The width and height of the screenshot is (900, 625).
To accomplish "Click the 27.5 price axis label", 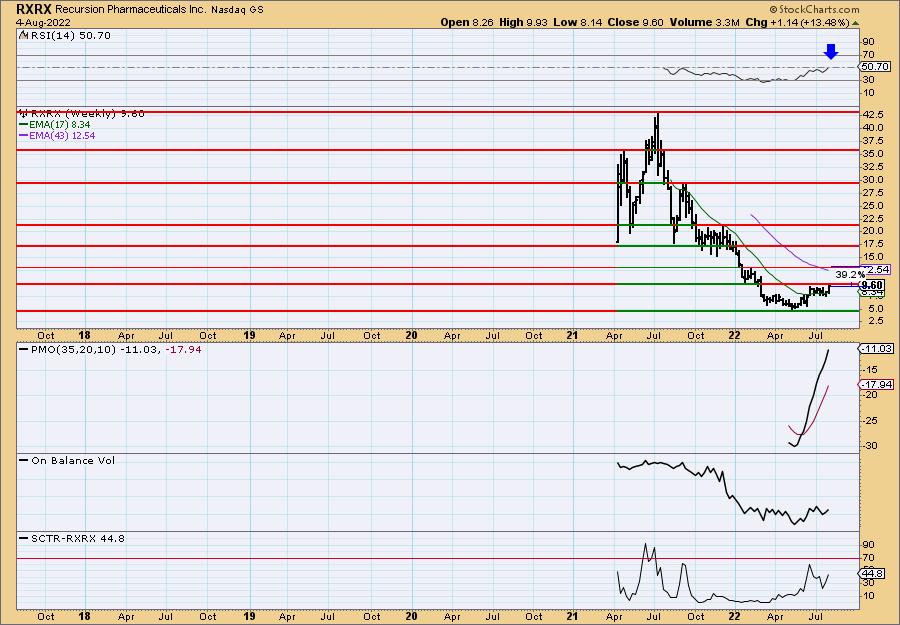I will pos(872,193).
